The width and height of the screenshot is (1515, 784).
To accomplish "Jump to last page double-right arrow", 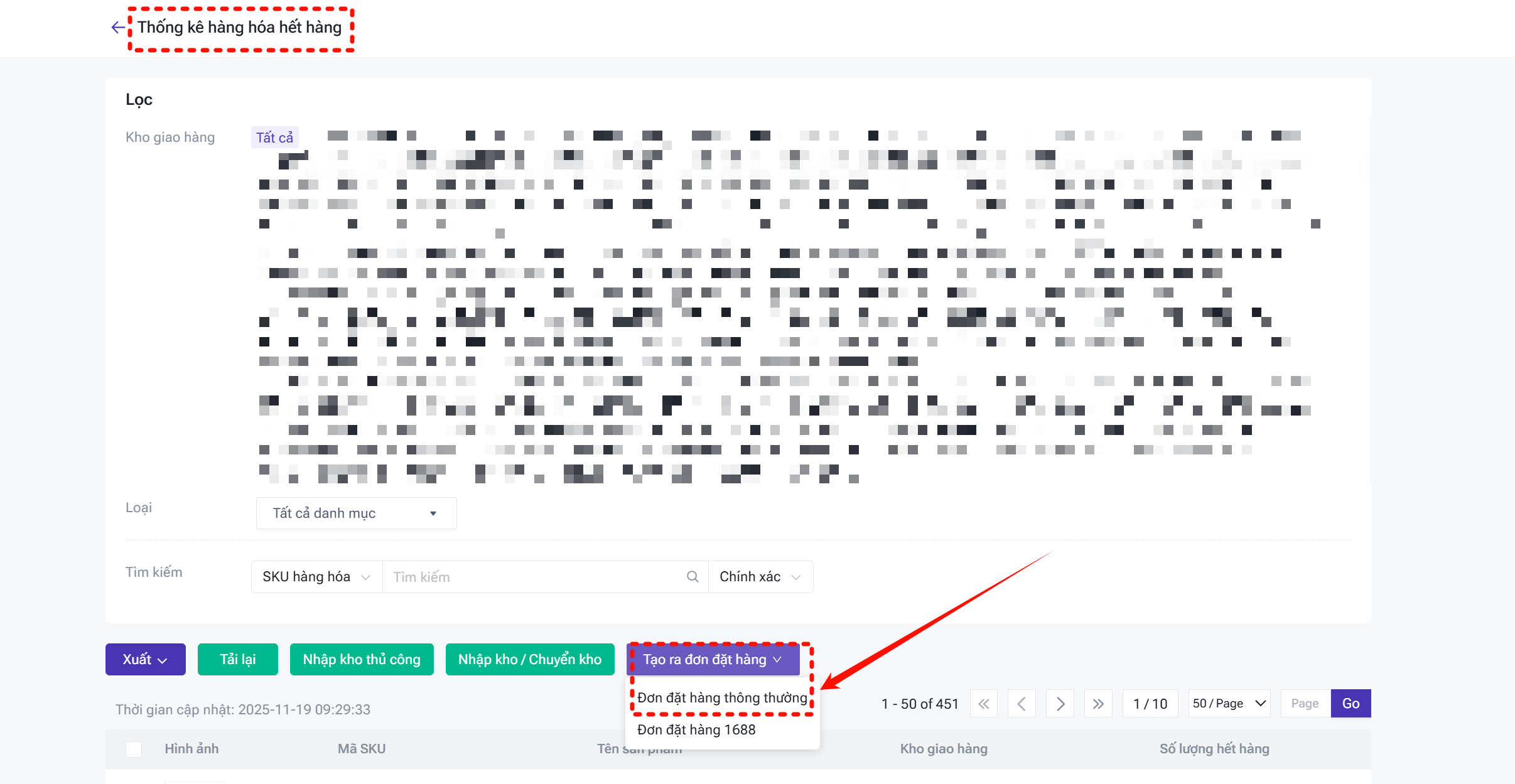I will coord(1098,704).
